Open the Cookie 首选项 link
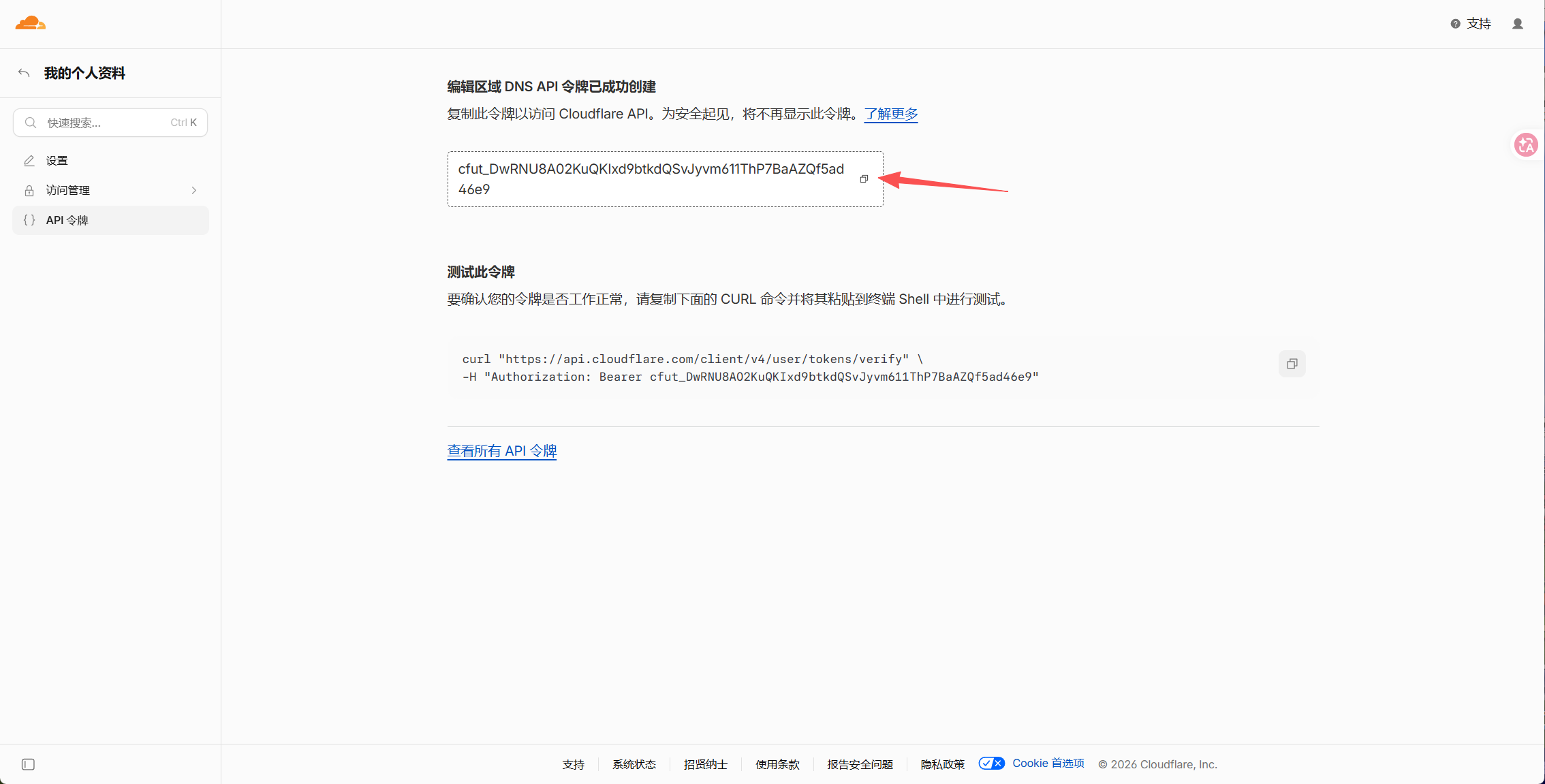The height and width of the screenshot is (784, 1545). 1048,764
